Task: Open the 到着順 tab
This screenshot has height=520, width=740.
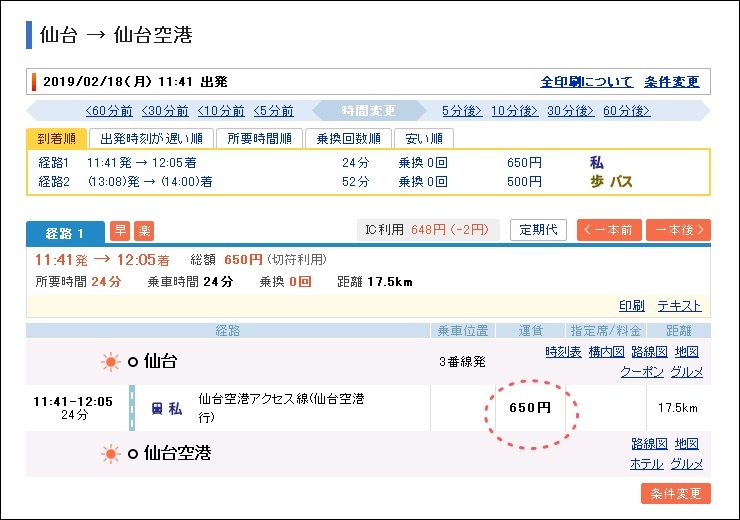Action: tap(56, 138)
